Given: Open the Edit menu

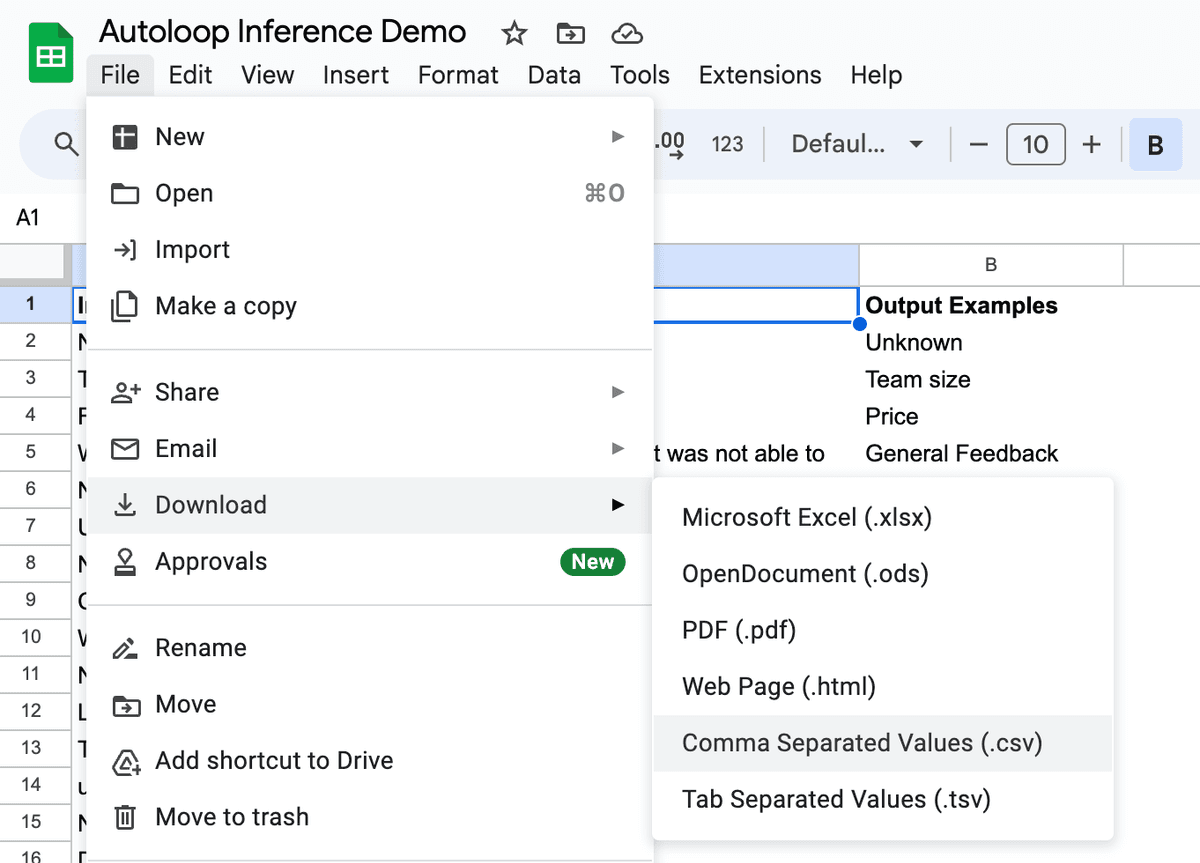Looking at the screenshot, I should [x=190, y=75].
